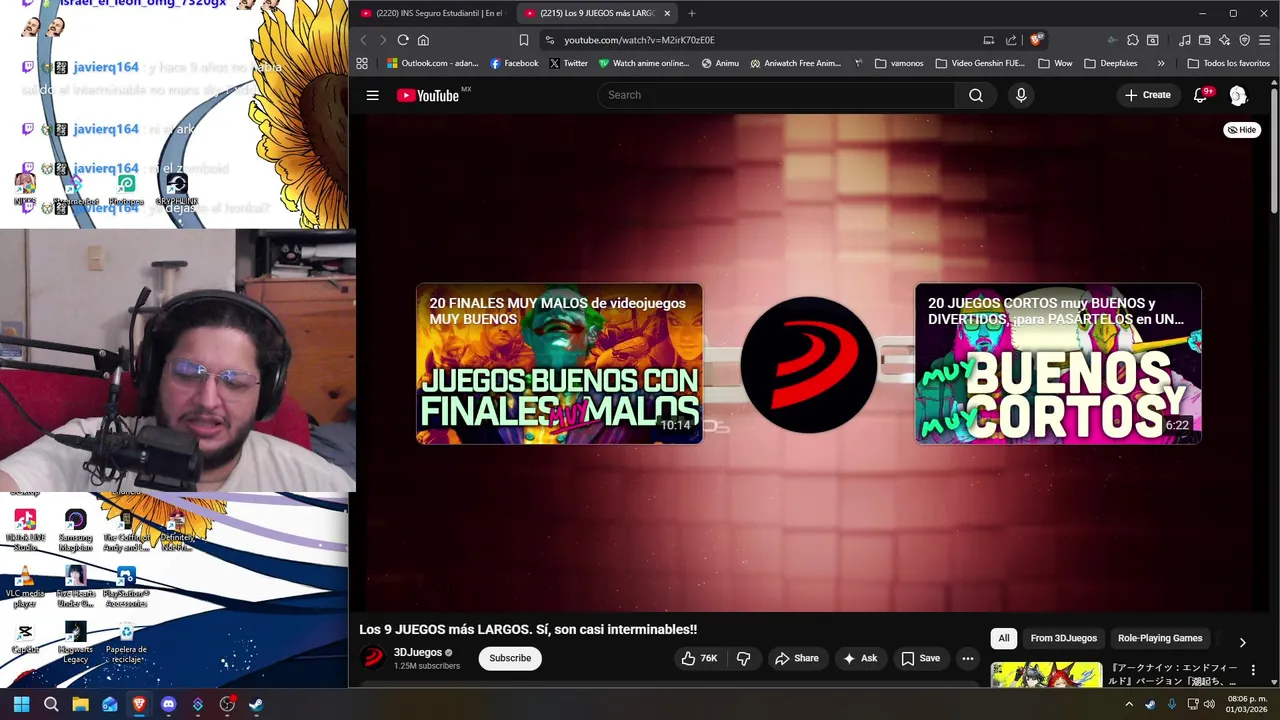The image size is (1280, 720).
Task: Open the Wow bookmark folder
Action: 1055,63
